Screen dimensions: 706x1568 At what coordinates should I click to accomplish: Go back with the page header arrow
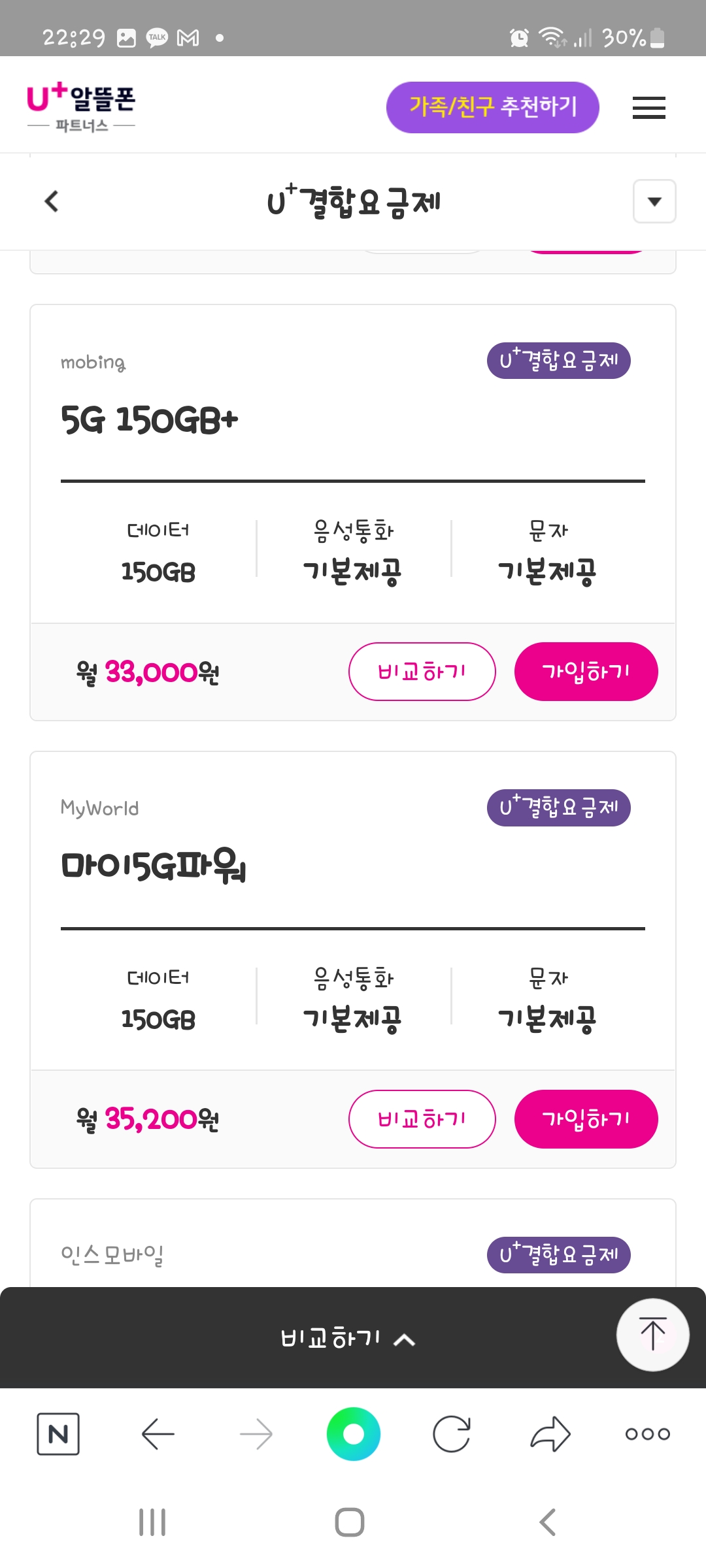pyautogui.click(x=52, y=201)
